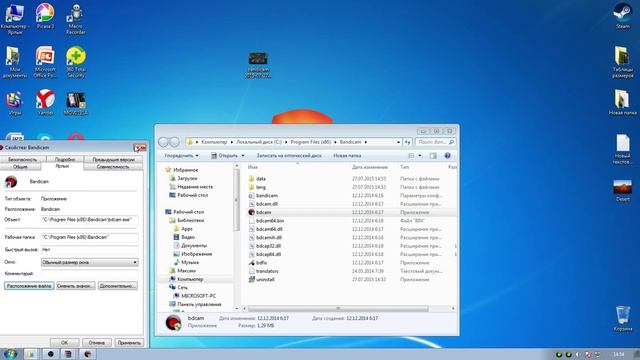The height and width of the screenshot is (360, 640).
Task: Click Отмена in the properties dialog
Action: [96, 342]
